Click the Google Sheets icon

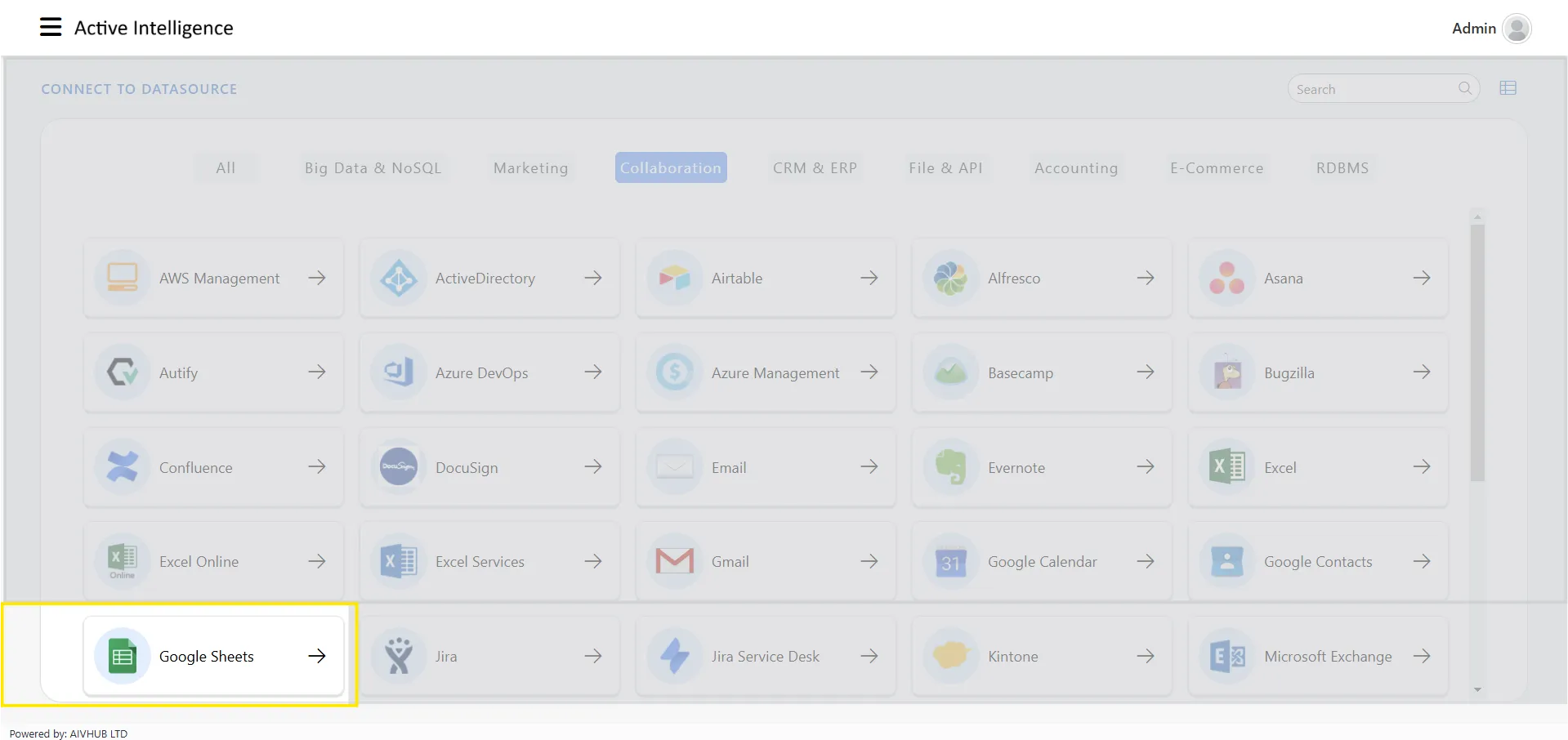pos(123,656)
